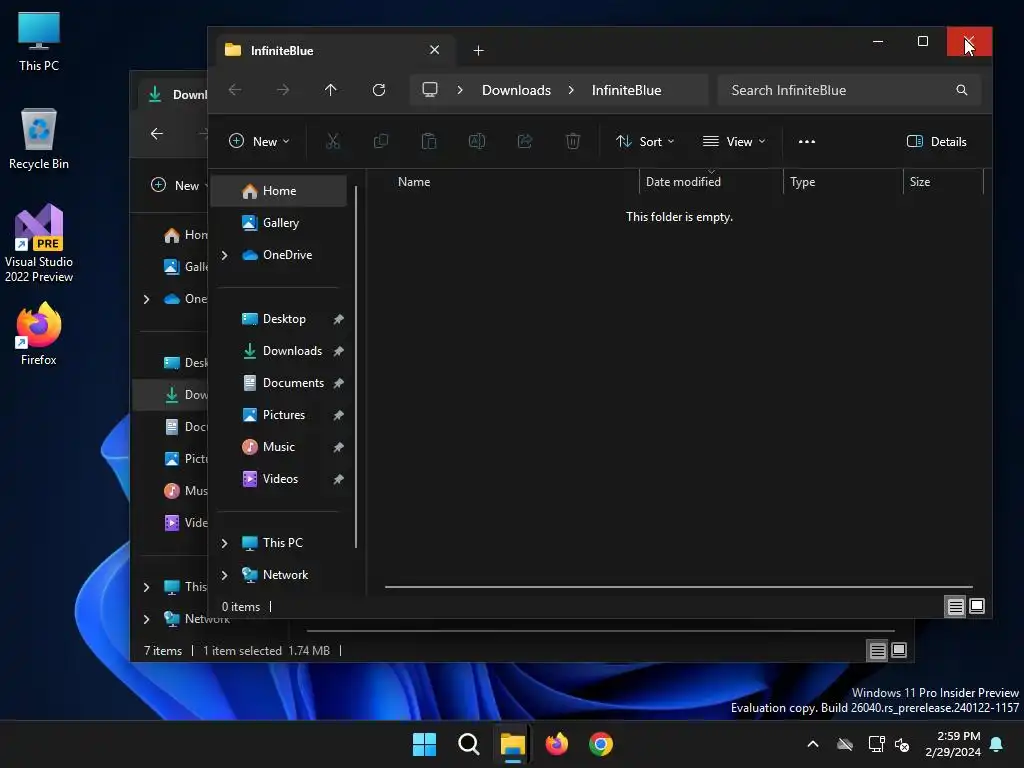Select details view icon in Downloads window
This screenshot has width=1024, height=768.
(x=878, y=650)
